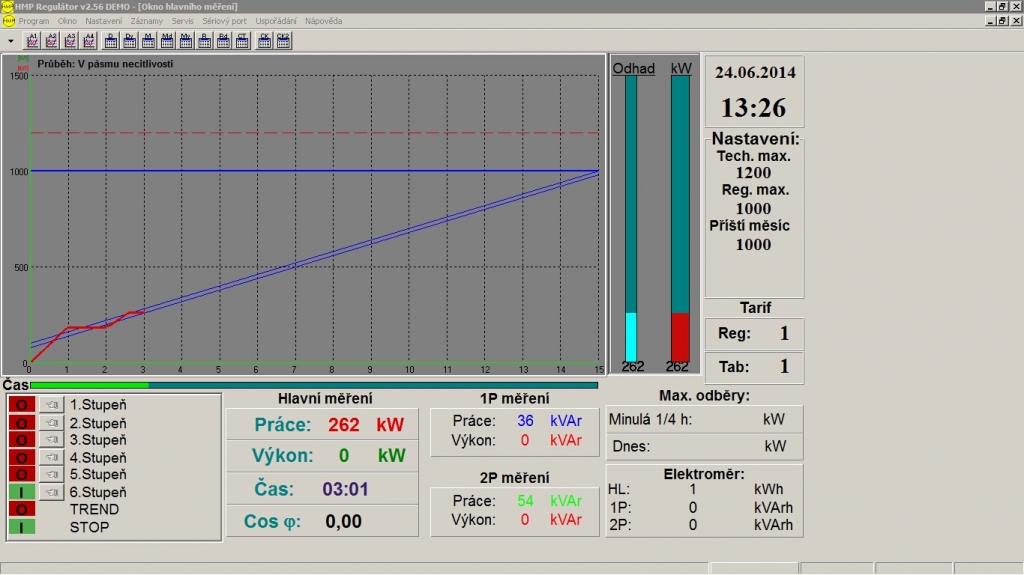Open the Uspořádání menu

pos(276,21)
